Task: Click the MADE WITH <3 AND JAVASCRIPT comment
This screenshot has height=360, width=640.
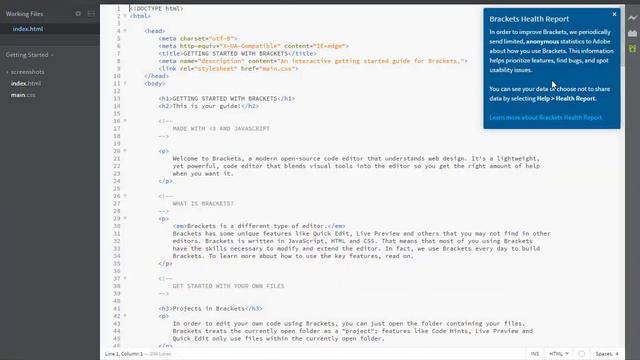Action: (221, 129)
